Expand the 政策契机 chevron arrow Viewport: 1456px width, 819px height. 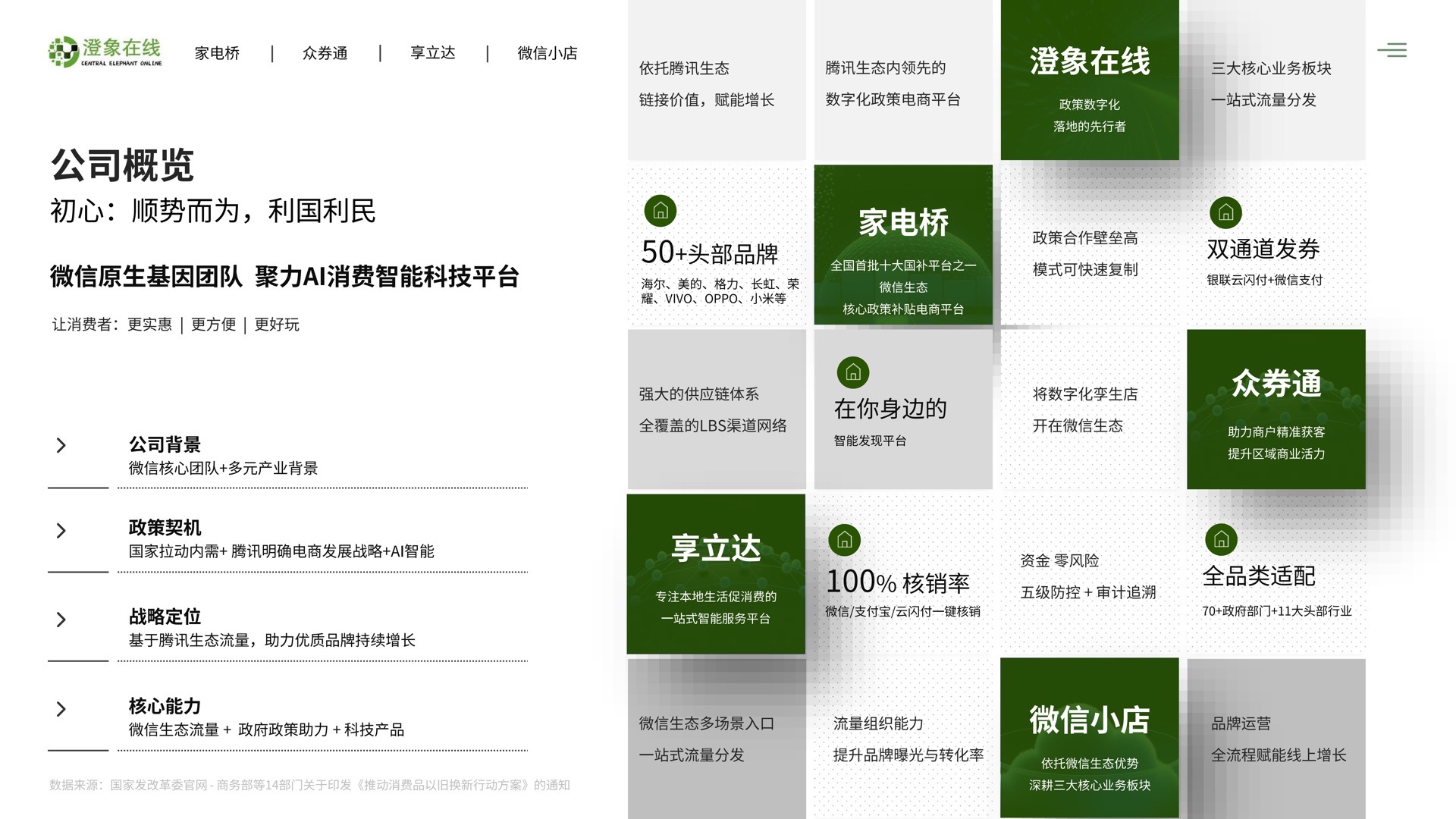[x=61, y=530]
